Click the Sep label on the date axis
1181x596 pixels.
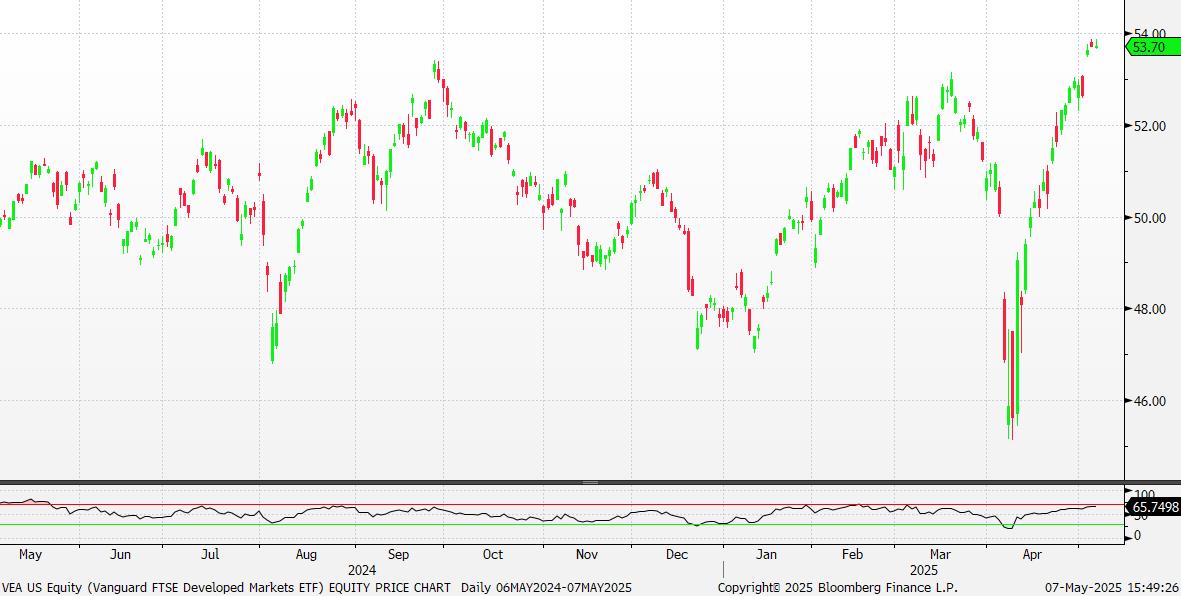398,555
